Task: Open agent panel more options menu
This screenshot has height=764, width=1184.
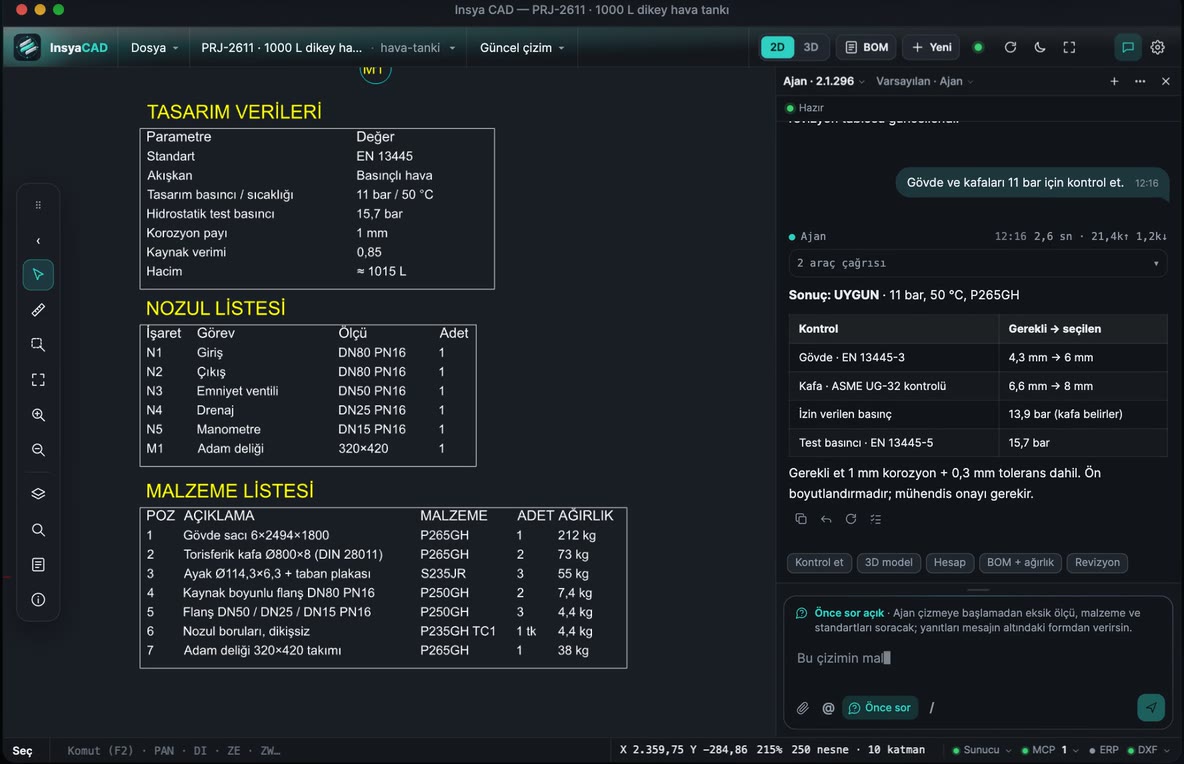Action: coord(1139,82)
